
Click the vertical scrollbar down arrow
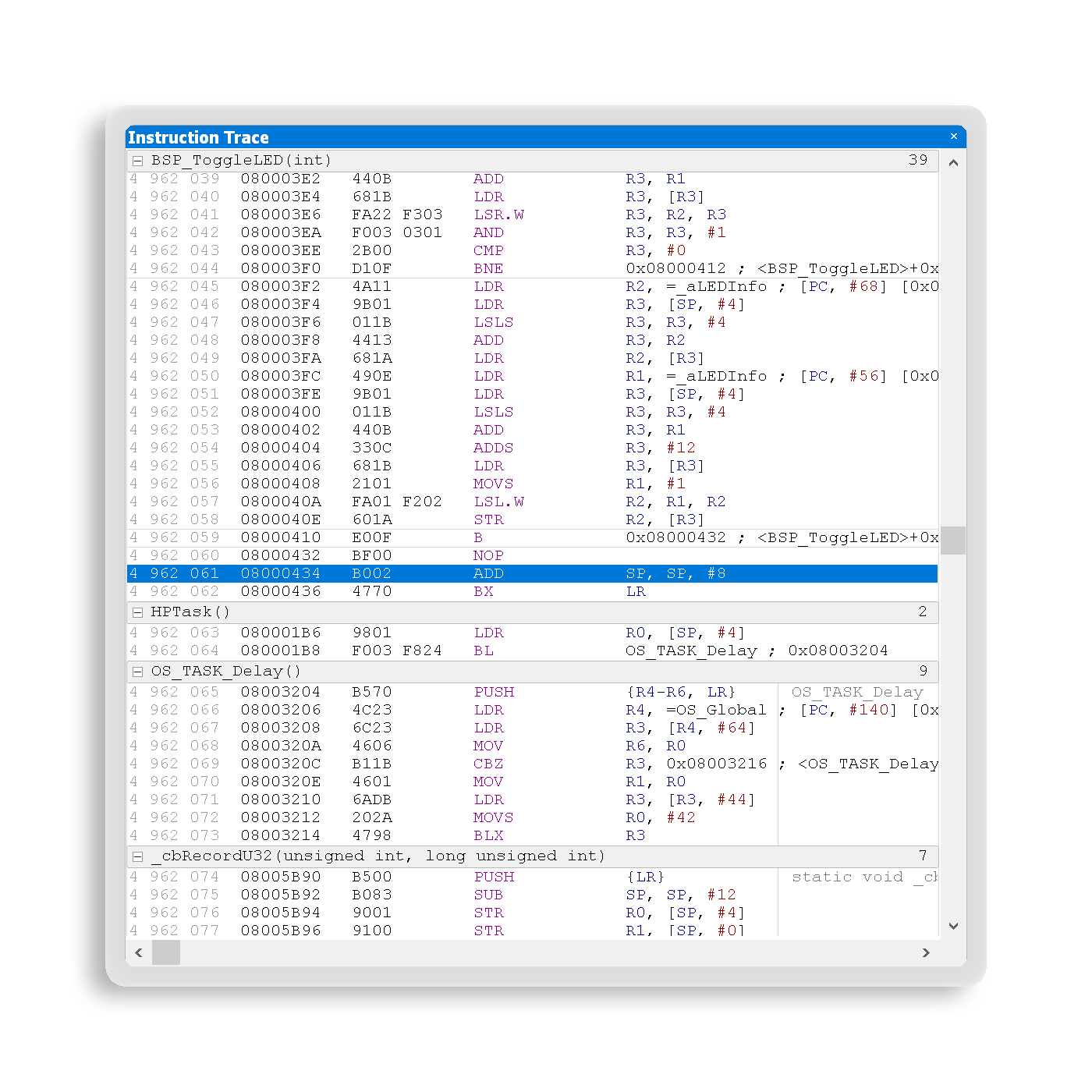pos(952,926)
